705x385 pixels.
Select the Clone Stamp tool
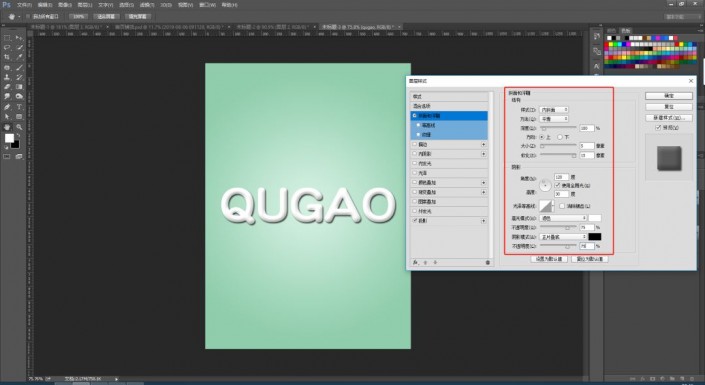coord(7,77)
